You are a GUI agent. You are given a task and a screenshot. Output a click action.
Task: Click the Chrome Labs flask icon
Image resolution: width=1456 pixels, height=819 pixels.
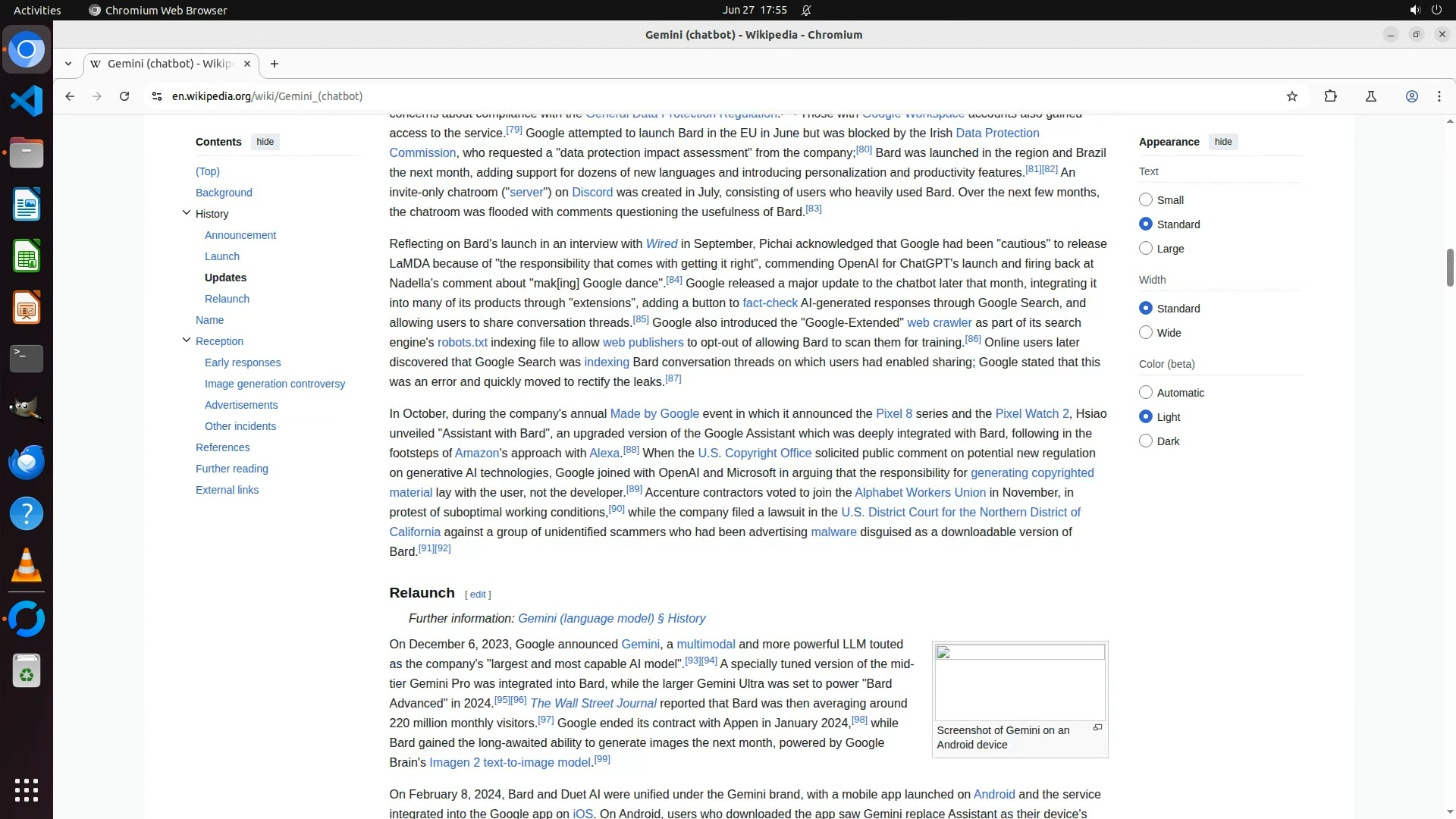1370,96
